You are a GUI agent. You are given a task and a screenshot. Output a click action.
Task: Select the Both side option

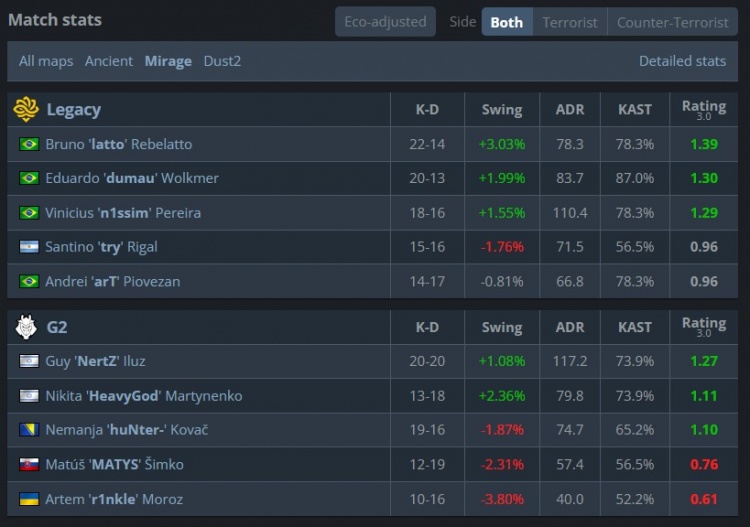(507, 22)
